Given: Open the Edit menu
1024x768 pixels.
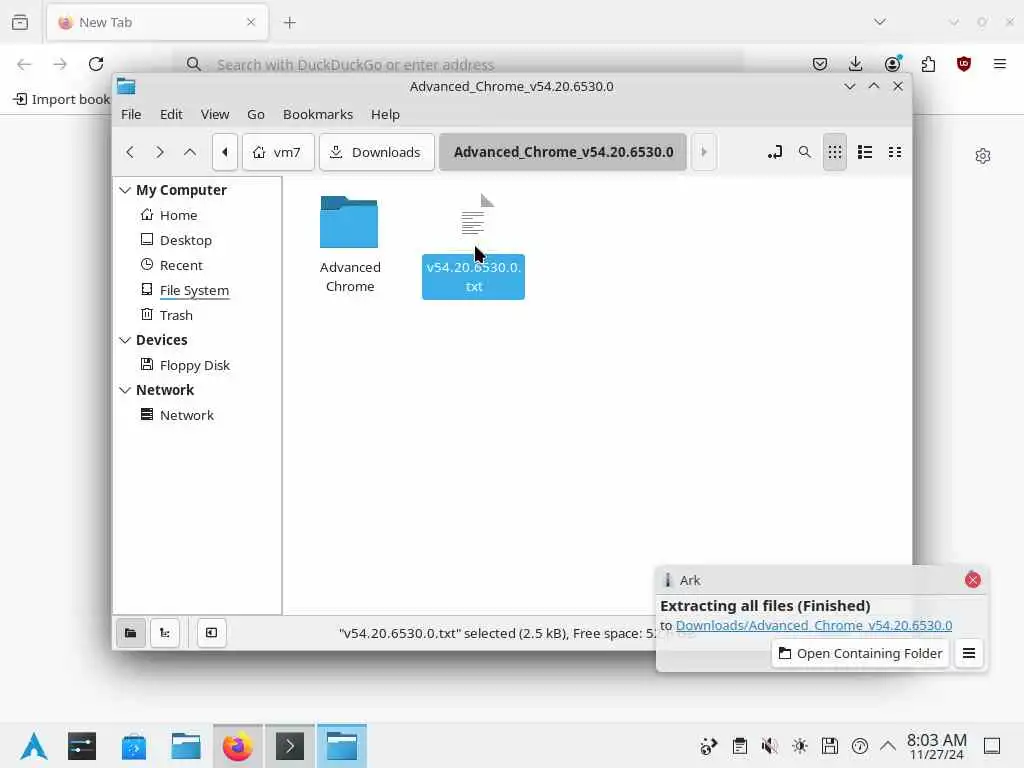Looking at the screenshot, I should click(171, 114).
